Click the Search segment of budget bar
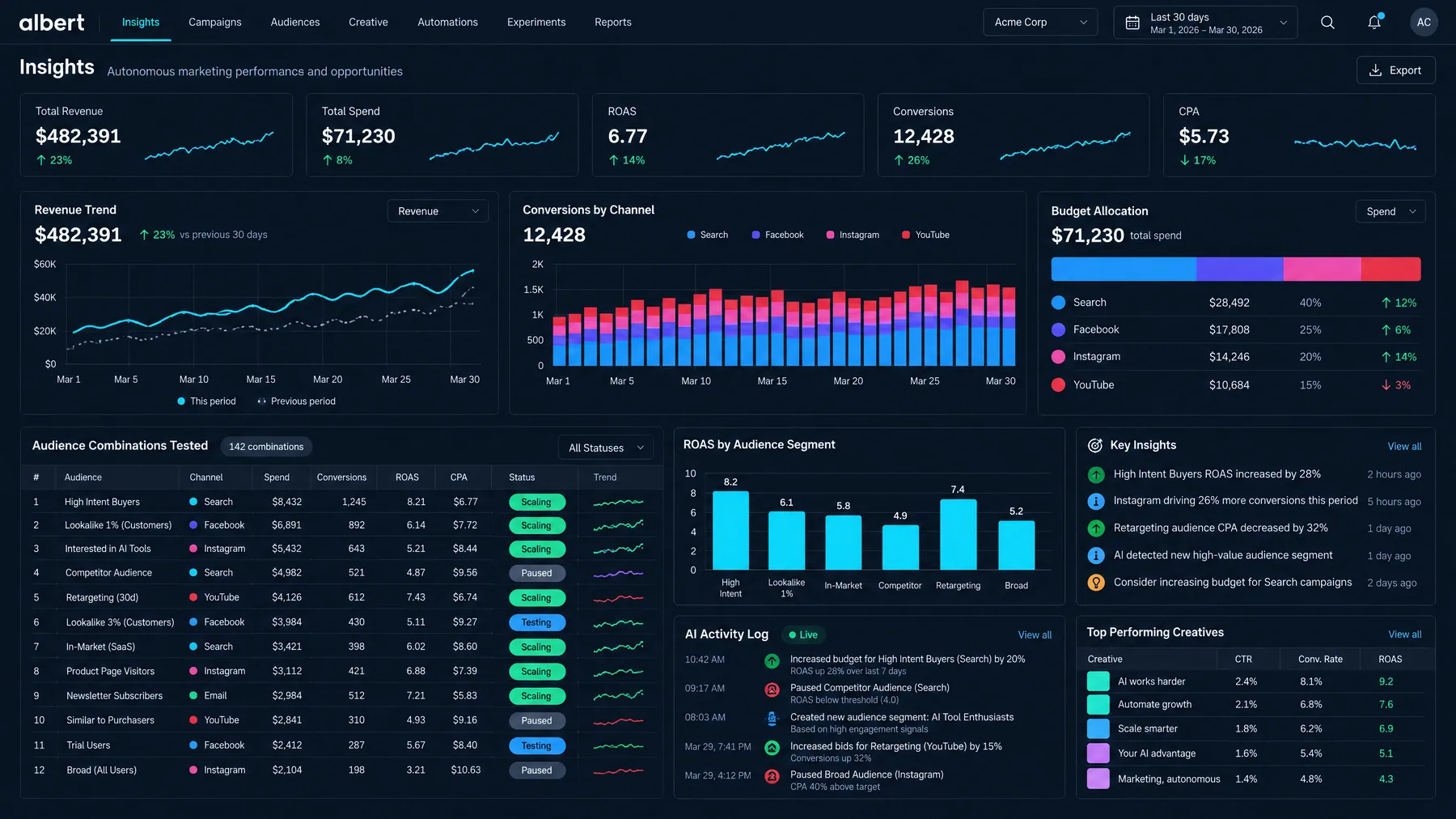 click(1124, 269)
